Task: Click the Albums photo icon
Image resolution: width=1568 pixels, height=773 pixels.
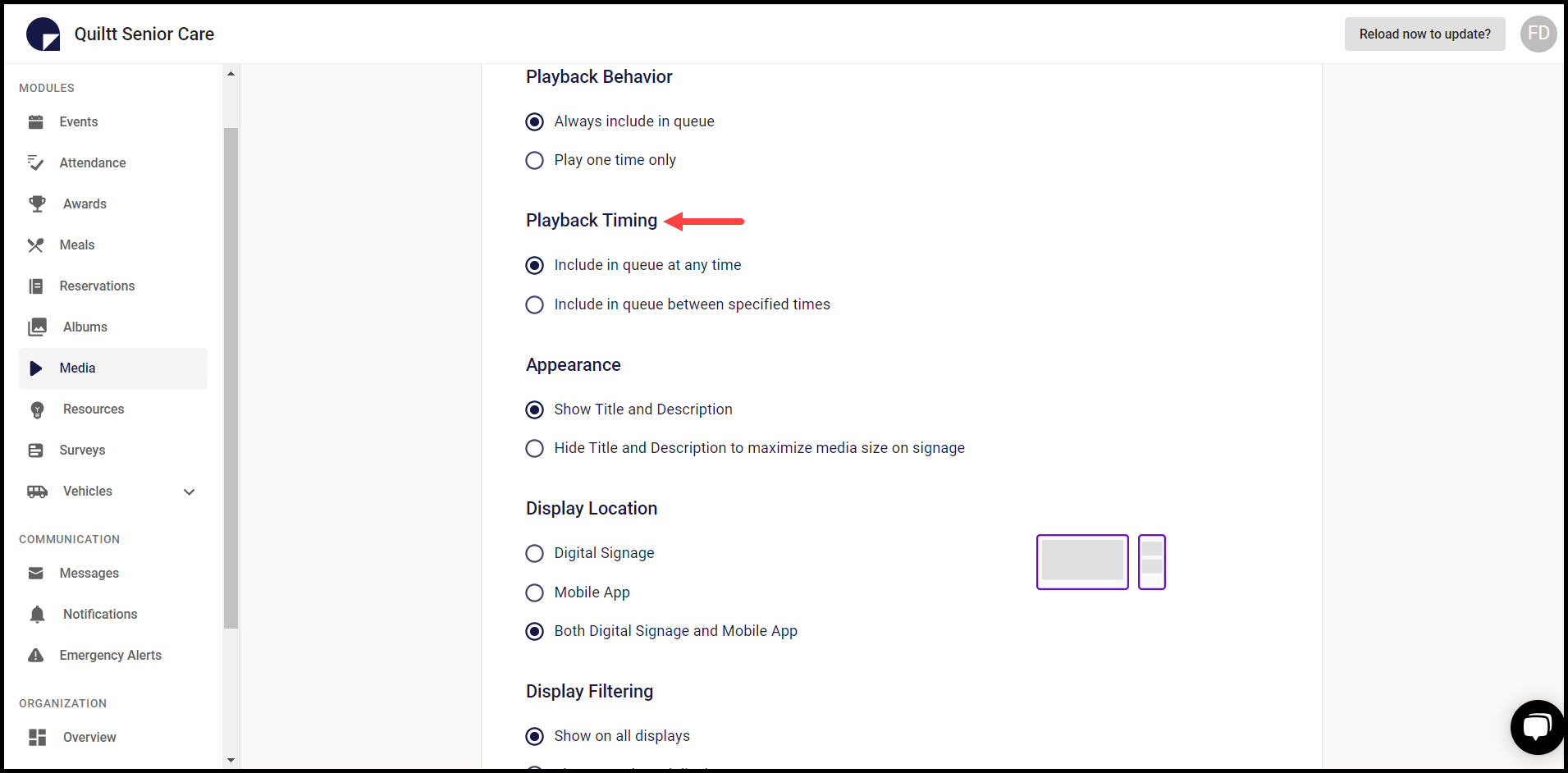Action: coord(37,327)
